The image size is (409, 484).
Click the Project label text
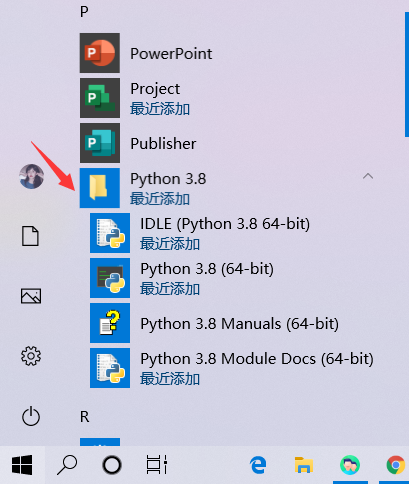pos(155,89)
